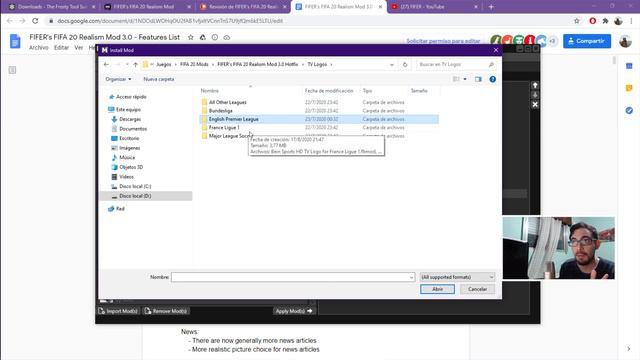Click the FIFER's FIFA 20 Realism Mod breadcrumb
The height and width of the screenshot is (360, 640).
[258, 64]
